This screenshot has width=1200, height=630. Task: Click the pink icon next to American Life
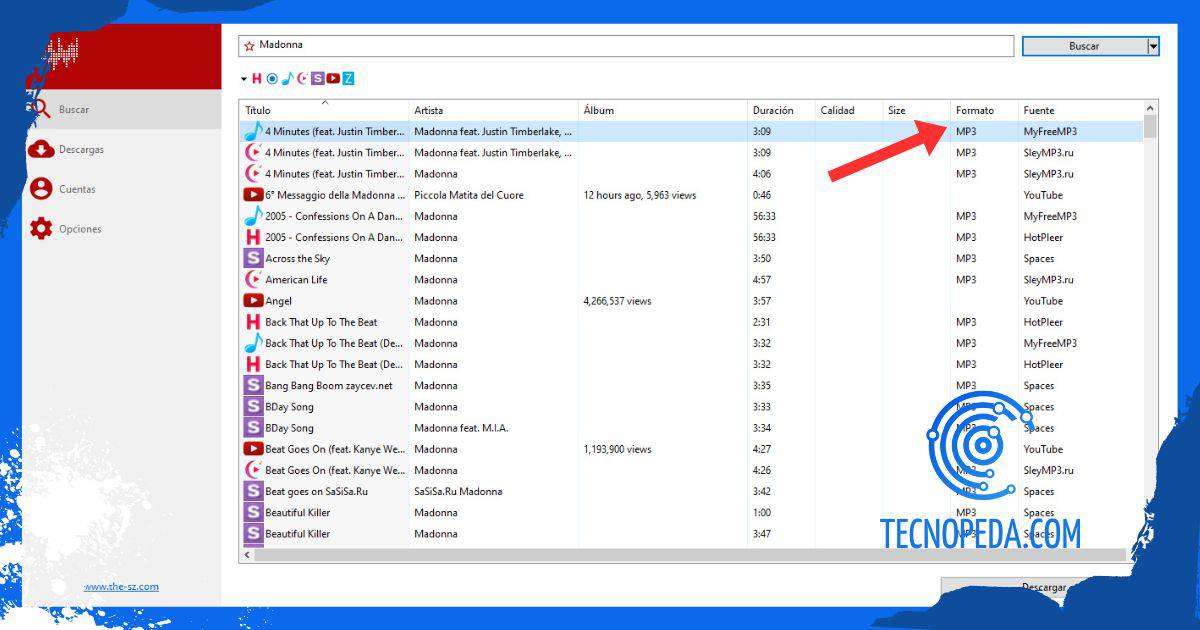coord(253,280)
